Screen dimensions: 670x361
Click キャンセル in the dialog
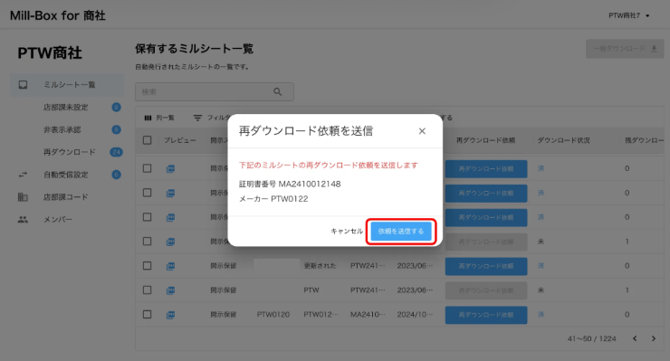pyautogui.click(x=347, y=232)
